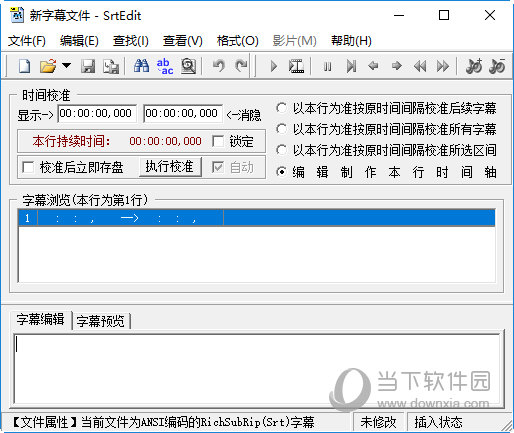Click the music note plus icon
The image size is (514, 433).
coord(474,66)
